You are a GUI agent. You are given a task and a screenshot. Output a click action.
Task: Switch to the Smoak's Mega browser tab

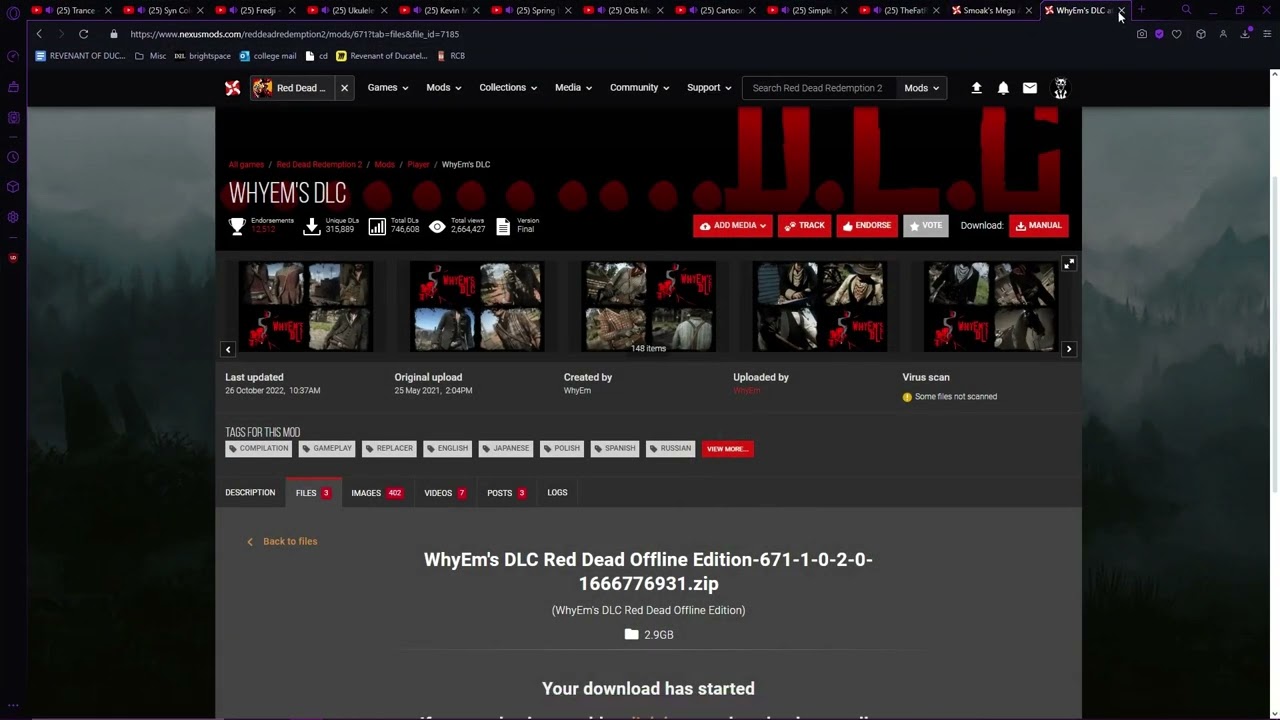point(990,10)
